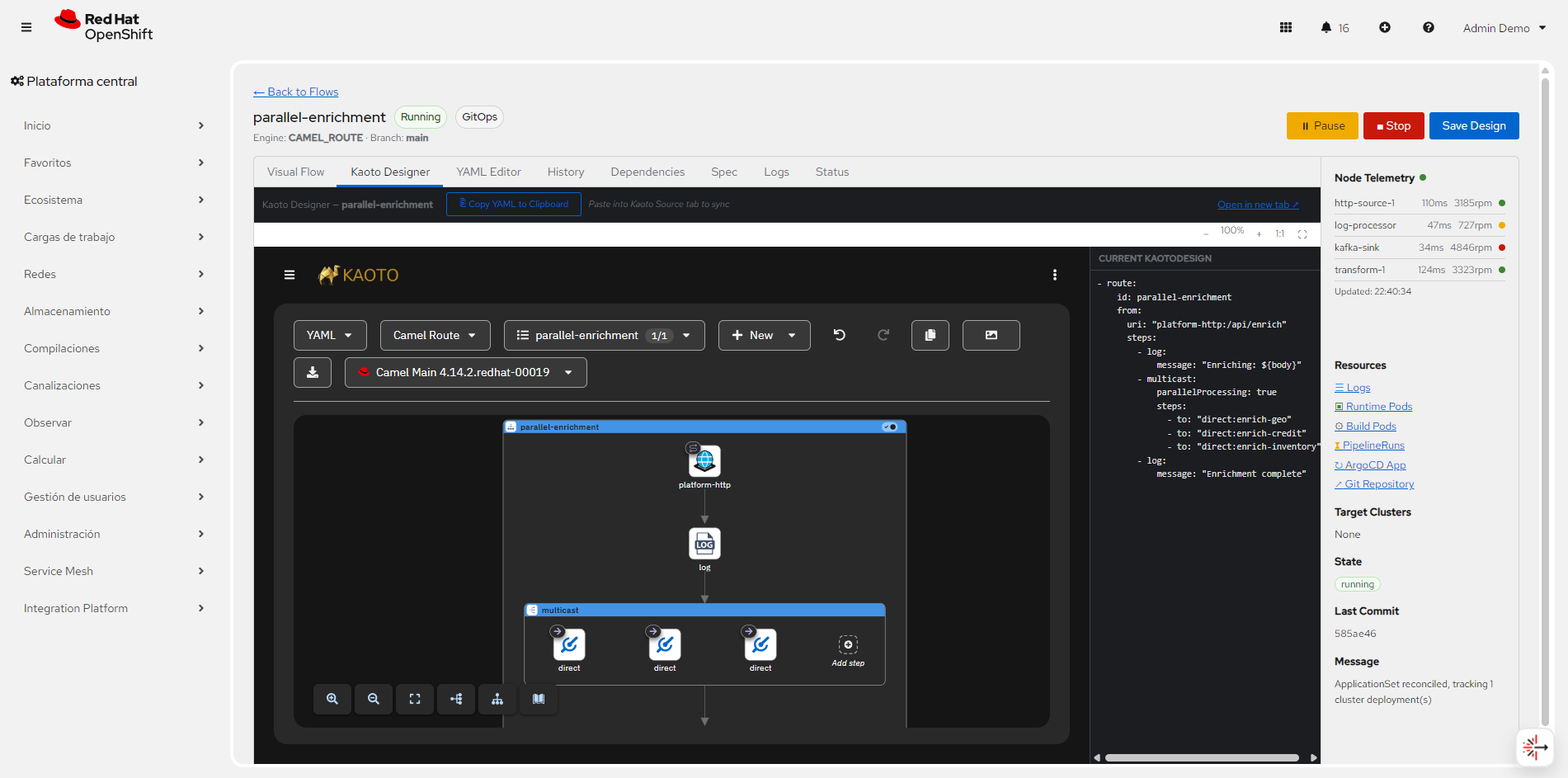Open the YAML DSL dropdown

pos(330,335)
